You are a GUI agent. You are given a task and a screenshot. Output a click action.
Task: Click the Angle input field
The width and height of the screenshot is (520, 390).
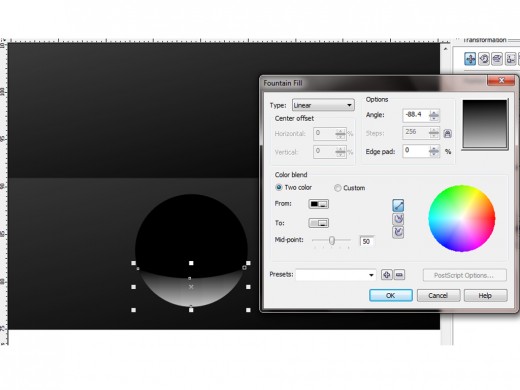coord(416,115)
